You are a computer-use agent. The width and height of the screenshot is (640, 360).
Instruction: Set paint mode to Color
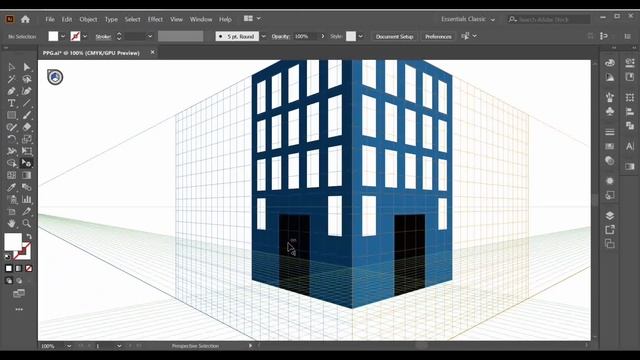[x=9, y=268]
